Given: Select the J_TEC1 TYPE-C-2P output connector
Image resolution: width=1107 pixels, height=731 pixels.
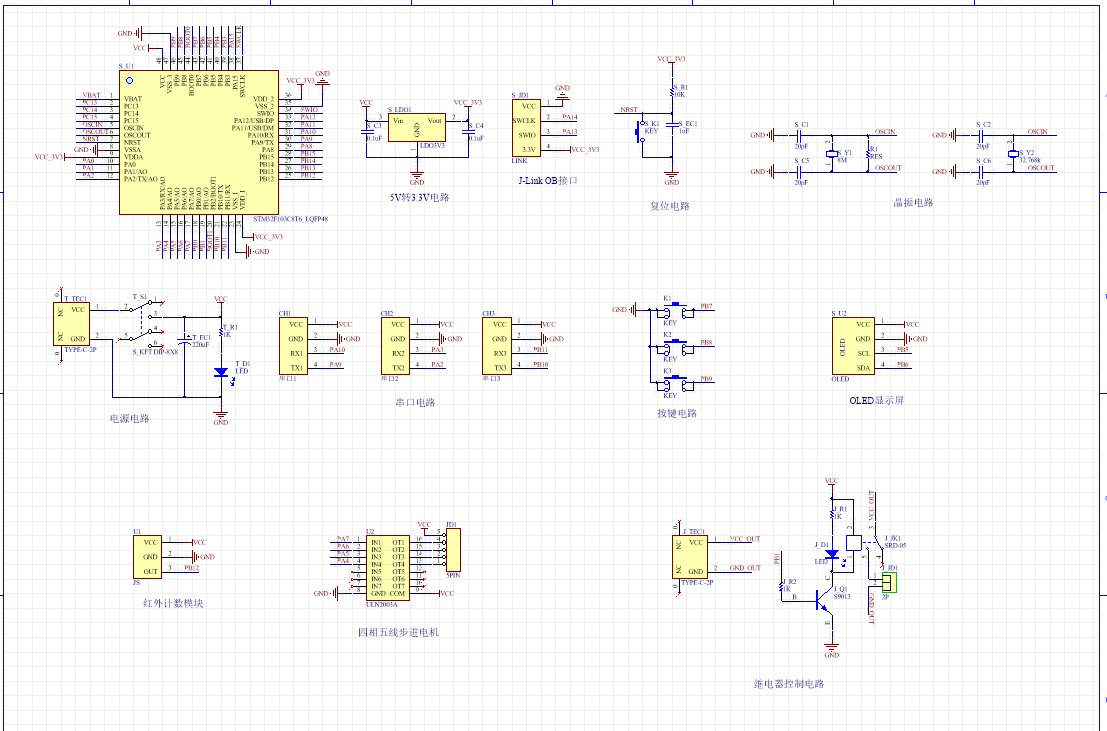Looking at the screenshot, I should (690, 557).
